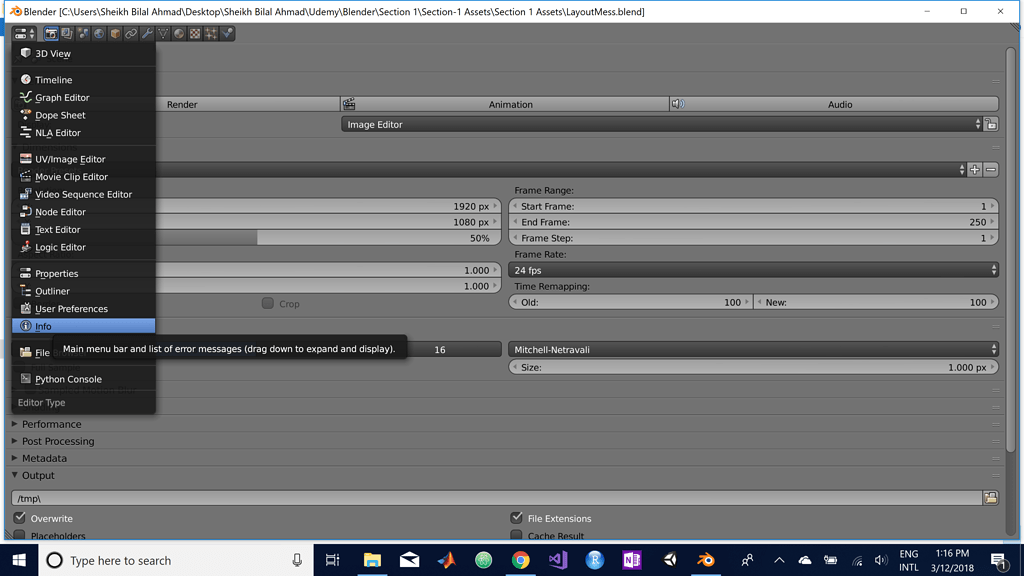Switch to Node Editor
Screen dimensions: 1024x576
pos(84,212)
